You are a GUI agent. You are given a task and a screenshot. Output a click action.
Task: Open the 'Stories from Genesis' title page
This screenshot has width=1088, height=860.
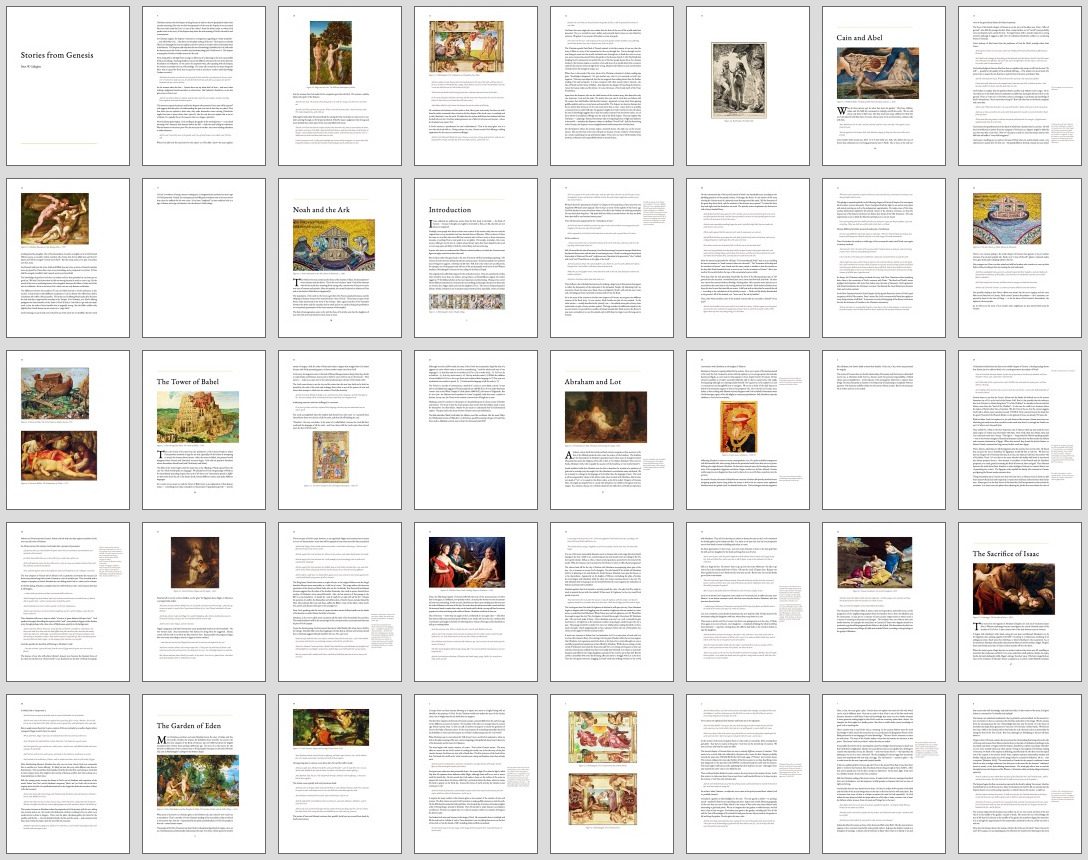tap(68, 86)
